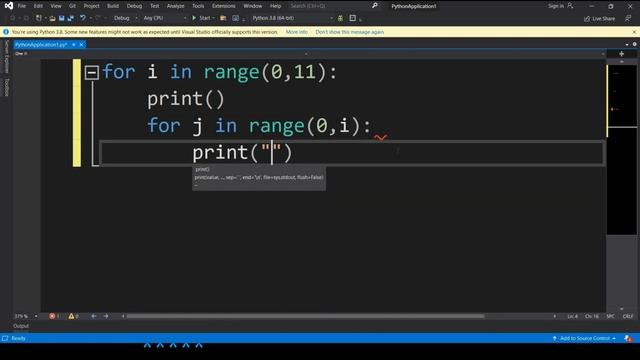The width and height of the screenshot is (640, 360).
Task: Open the Build menu
Action: click(x=113, y=6)
